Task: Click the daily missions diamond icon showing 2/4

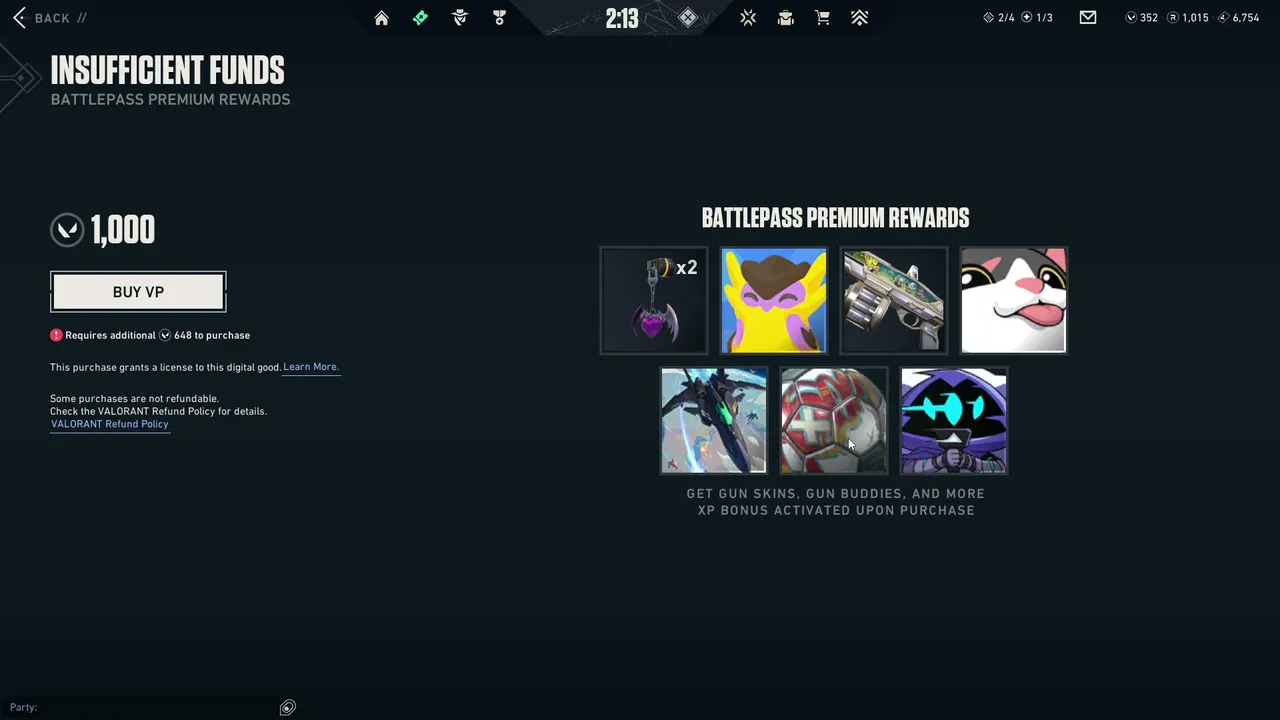Action: (x=989, y=18)
